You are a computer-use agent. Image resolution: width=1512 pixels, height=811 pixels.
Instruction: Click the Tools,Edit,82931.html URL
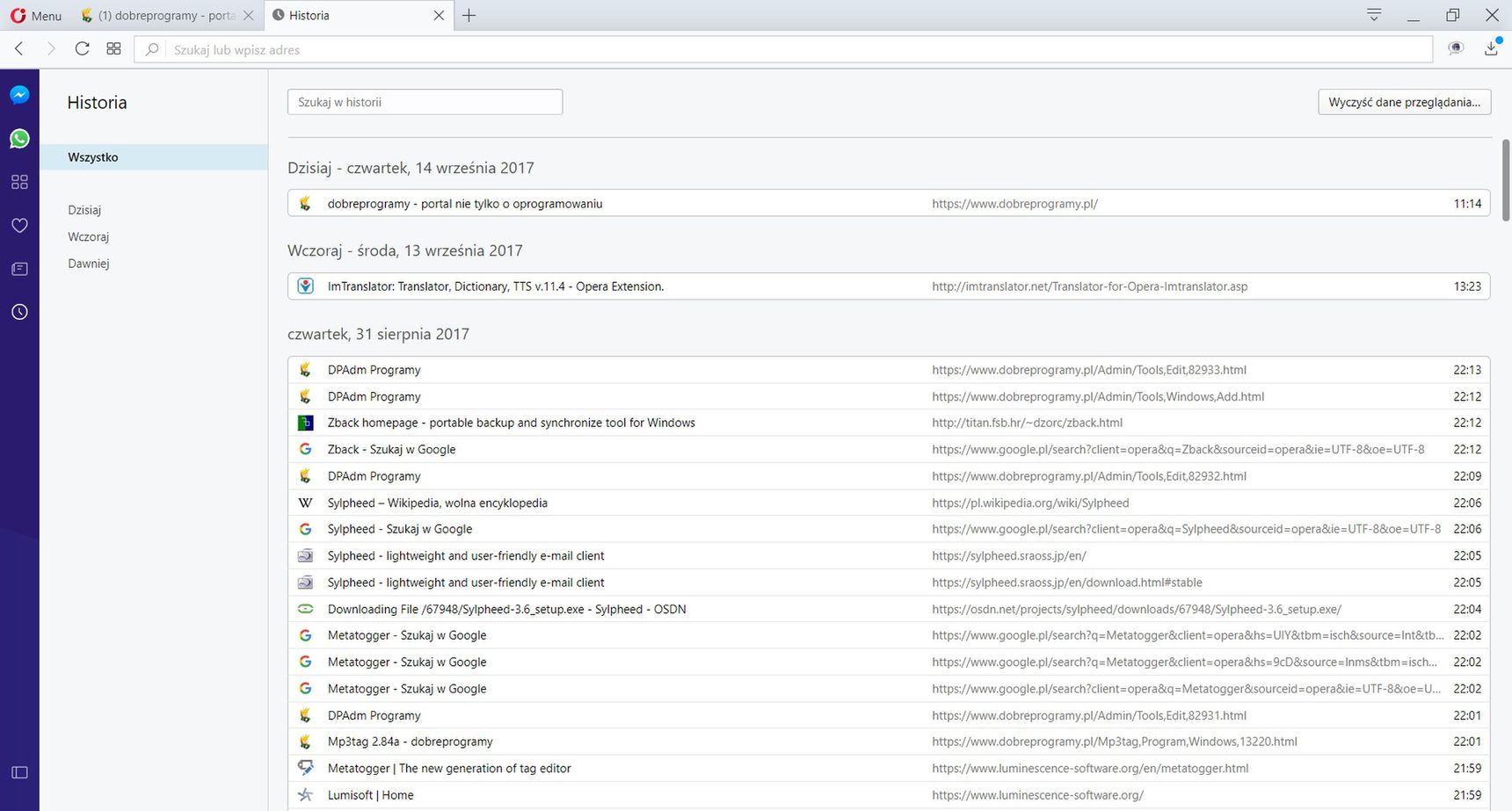[1089, 715]
